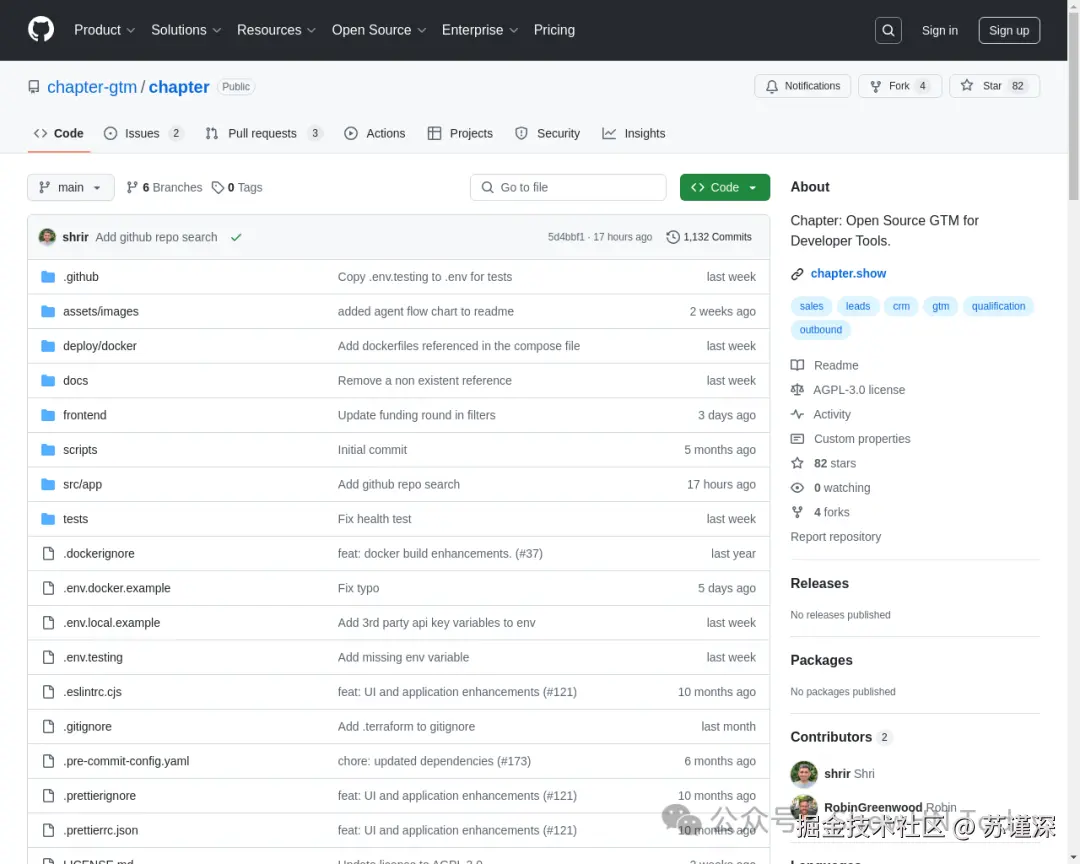
Task: Click the src/app folder icon
Action: [x=48, y=484]
